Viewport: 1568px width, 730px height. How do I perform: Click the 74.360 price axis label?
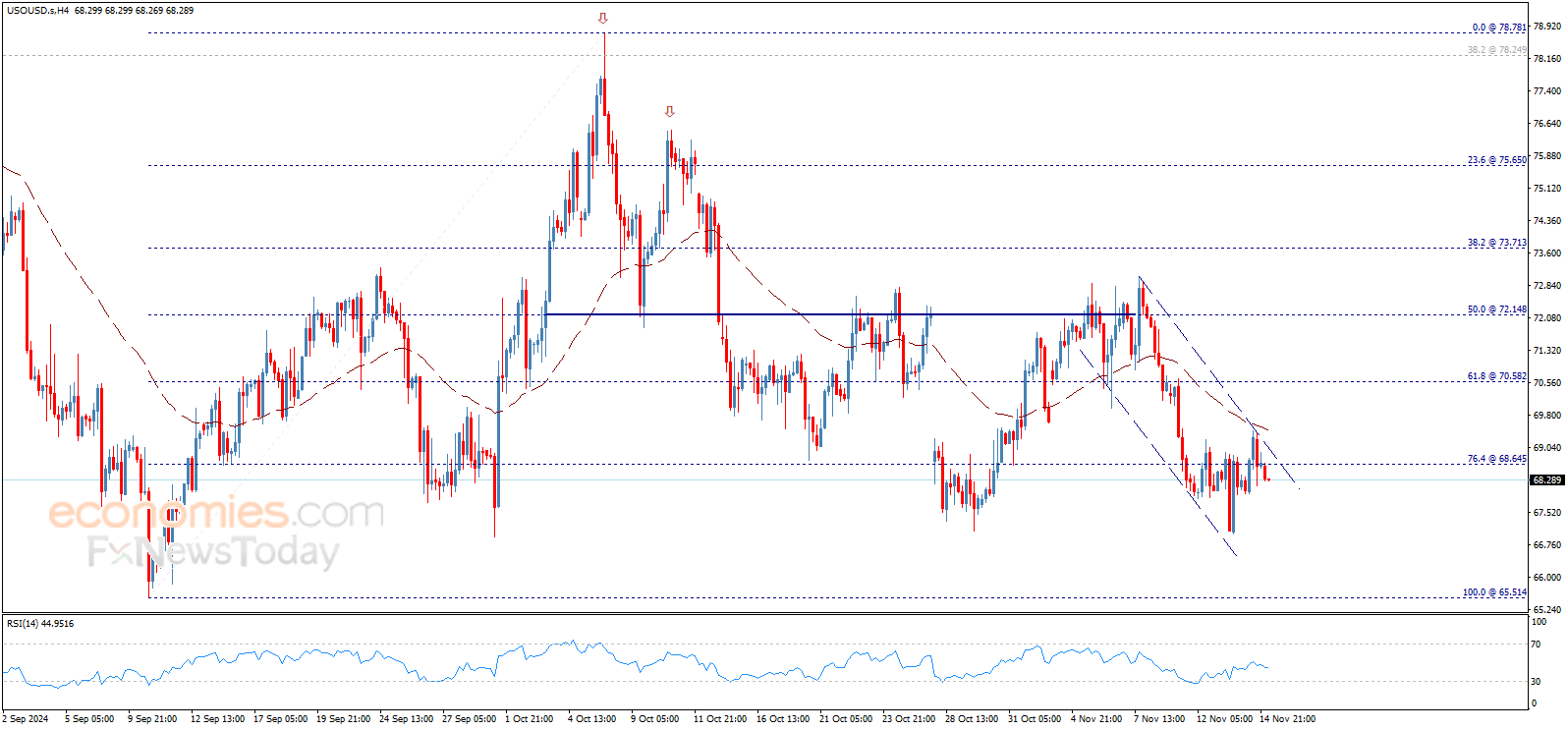tap(1547, 221)
